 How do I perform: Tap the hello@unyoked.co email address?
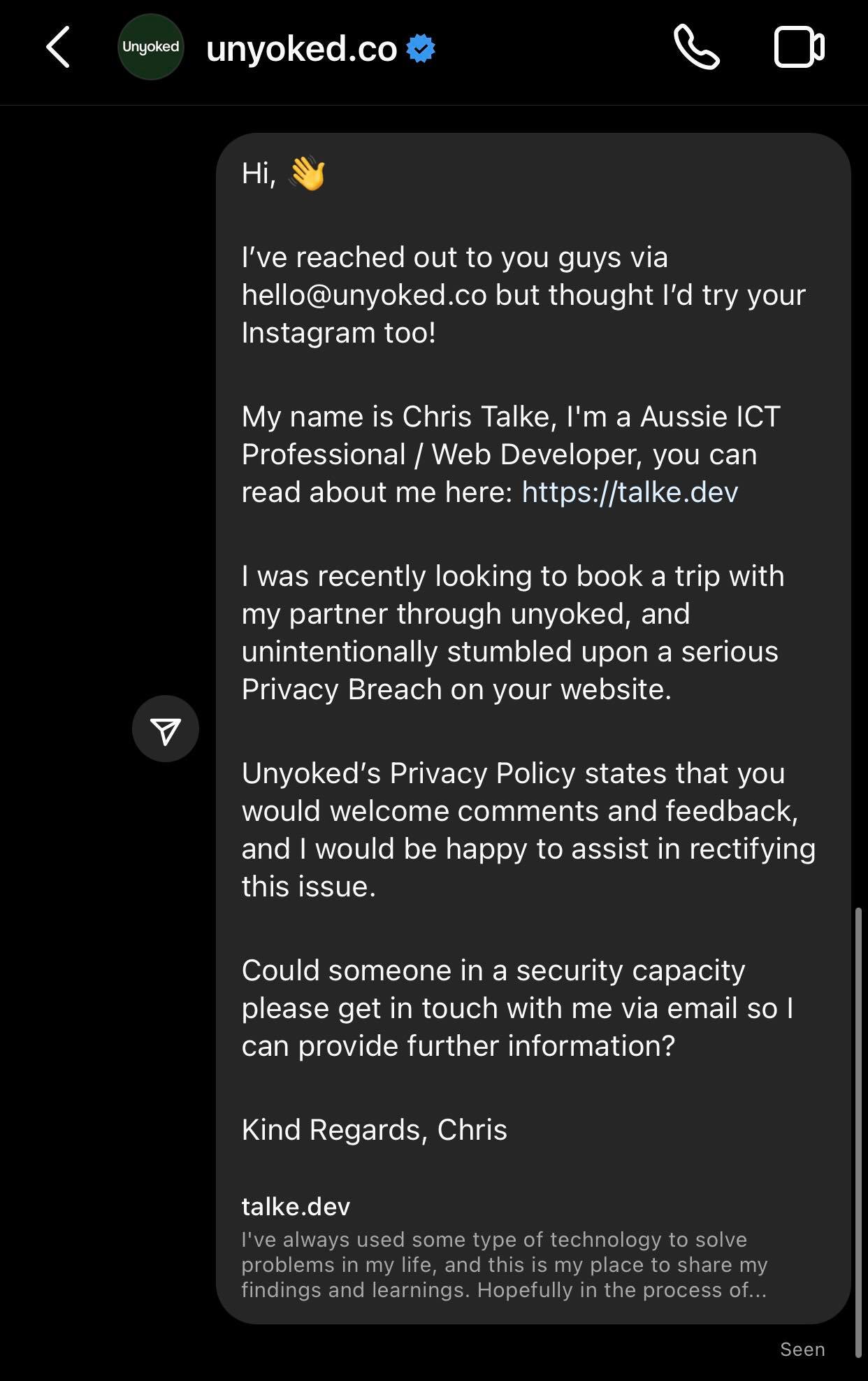click(364, 295)
